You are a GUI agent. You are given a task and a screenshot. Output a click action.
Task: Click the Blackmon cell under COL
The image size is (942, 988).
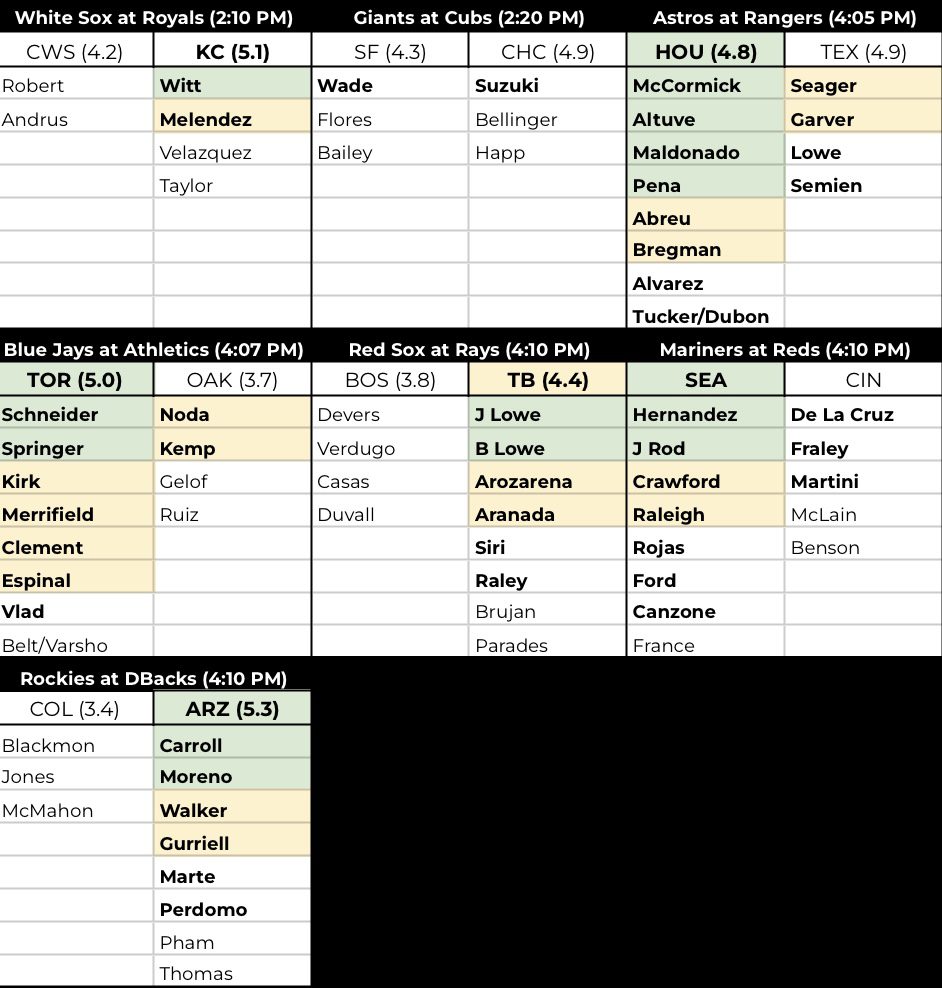(x=76, y=745)
